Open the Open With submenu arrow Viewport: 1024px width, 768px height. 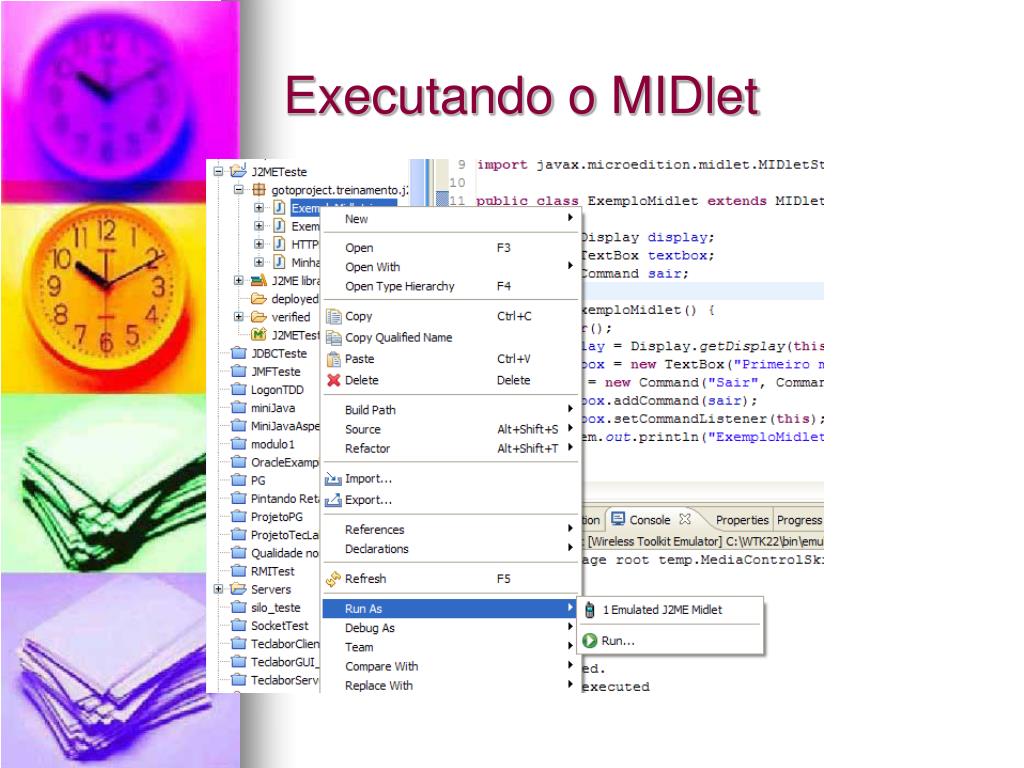coord(570,266)
